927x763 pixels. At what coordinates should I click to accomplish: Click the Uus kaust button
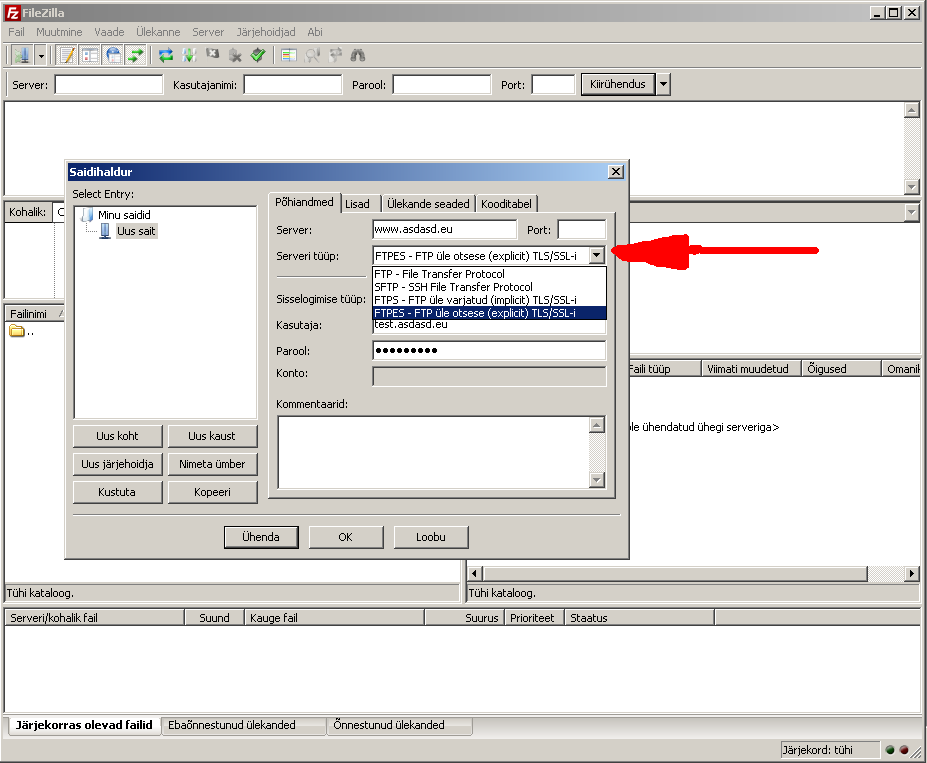pos(212,436)
